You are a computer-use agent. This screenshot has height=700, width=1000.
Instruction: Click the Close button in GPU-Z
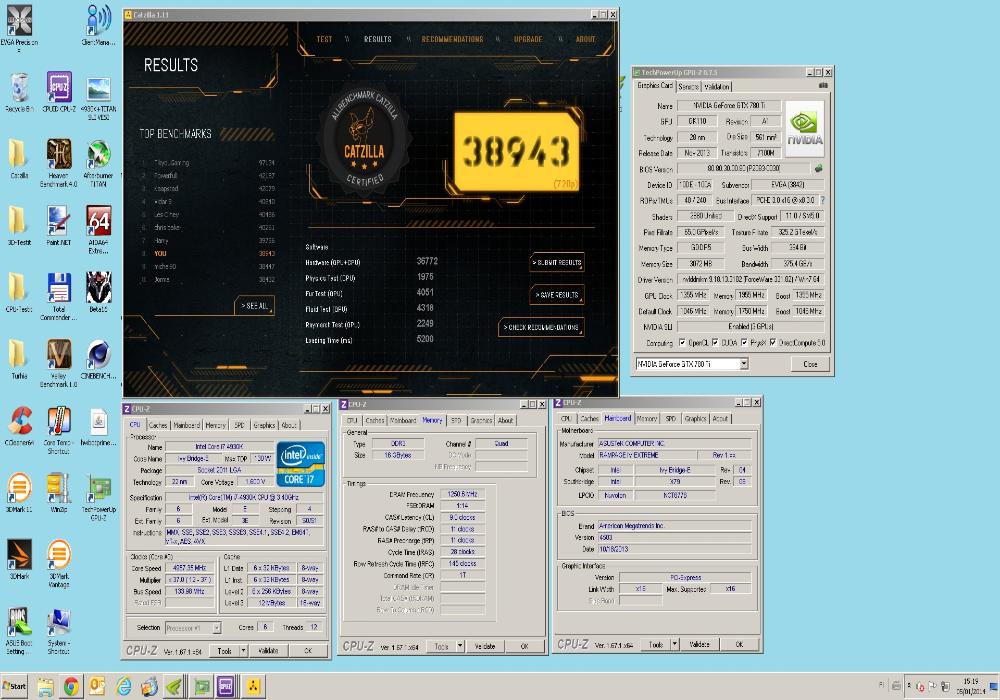810,364
